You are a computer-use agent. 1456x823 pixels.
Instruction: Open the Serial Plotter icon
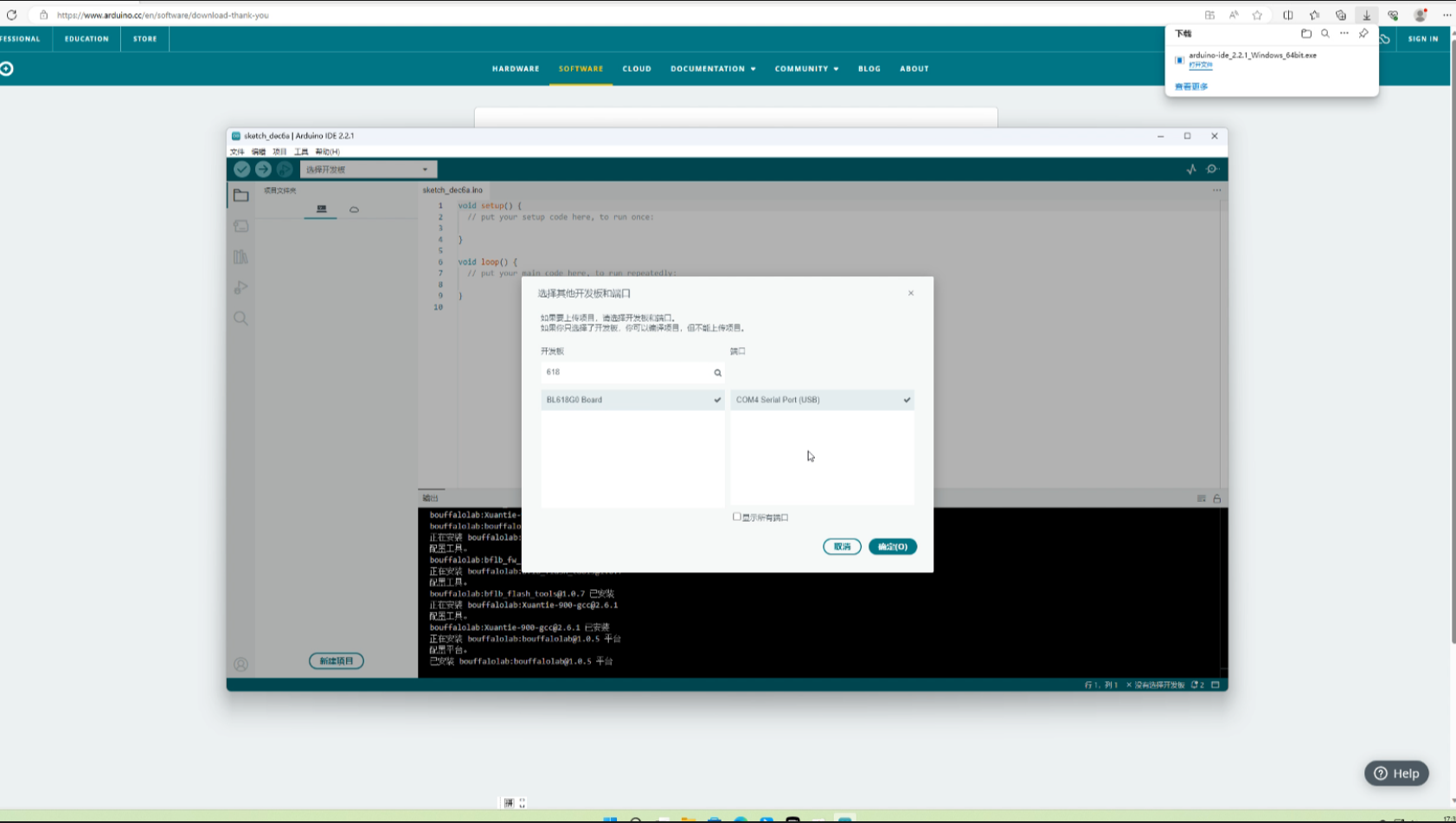(1191, 170)
